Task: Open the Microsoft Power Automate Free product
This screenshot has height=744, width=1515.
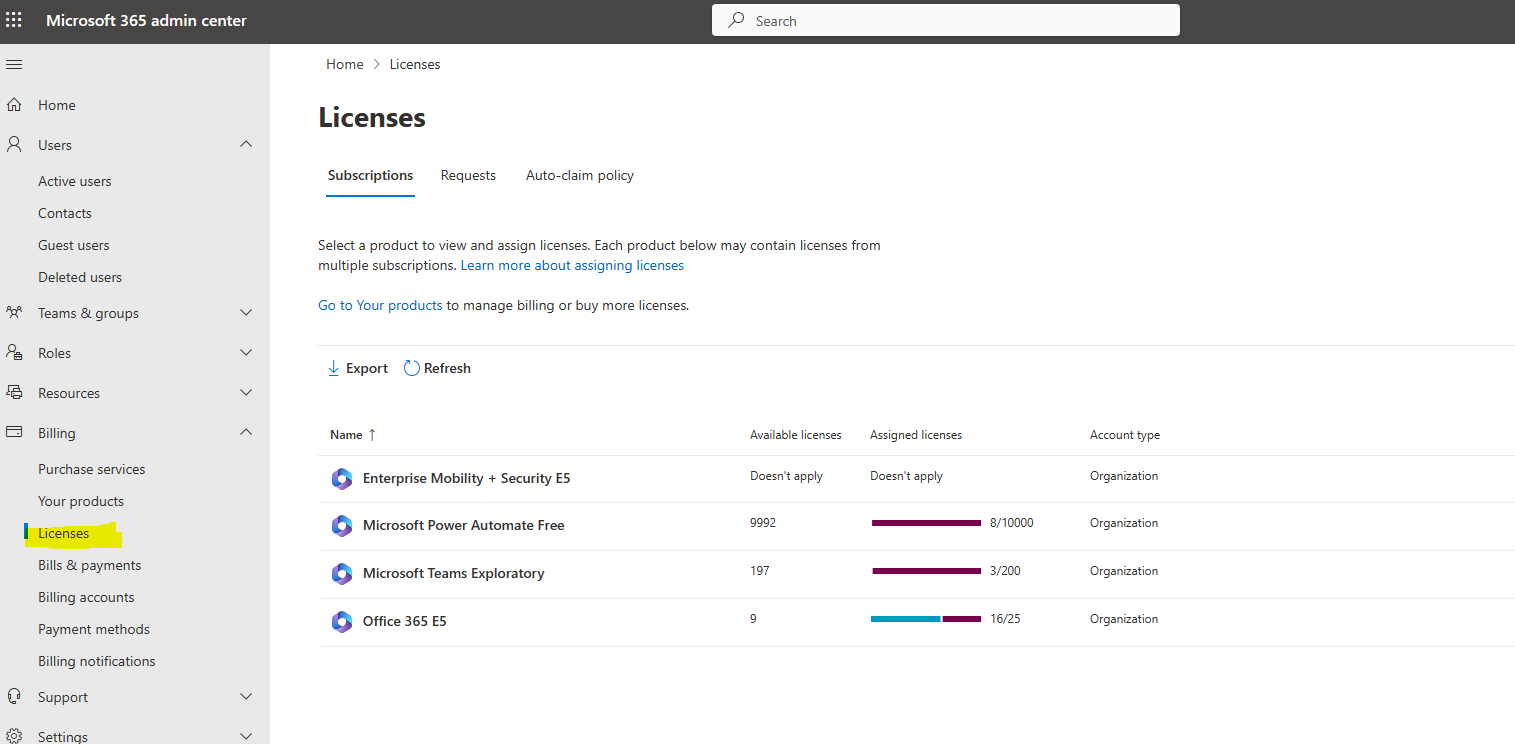Action: [x=464, y=525]
